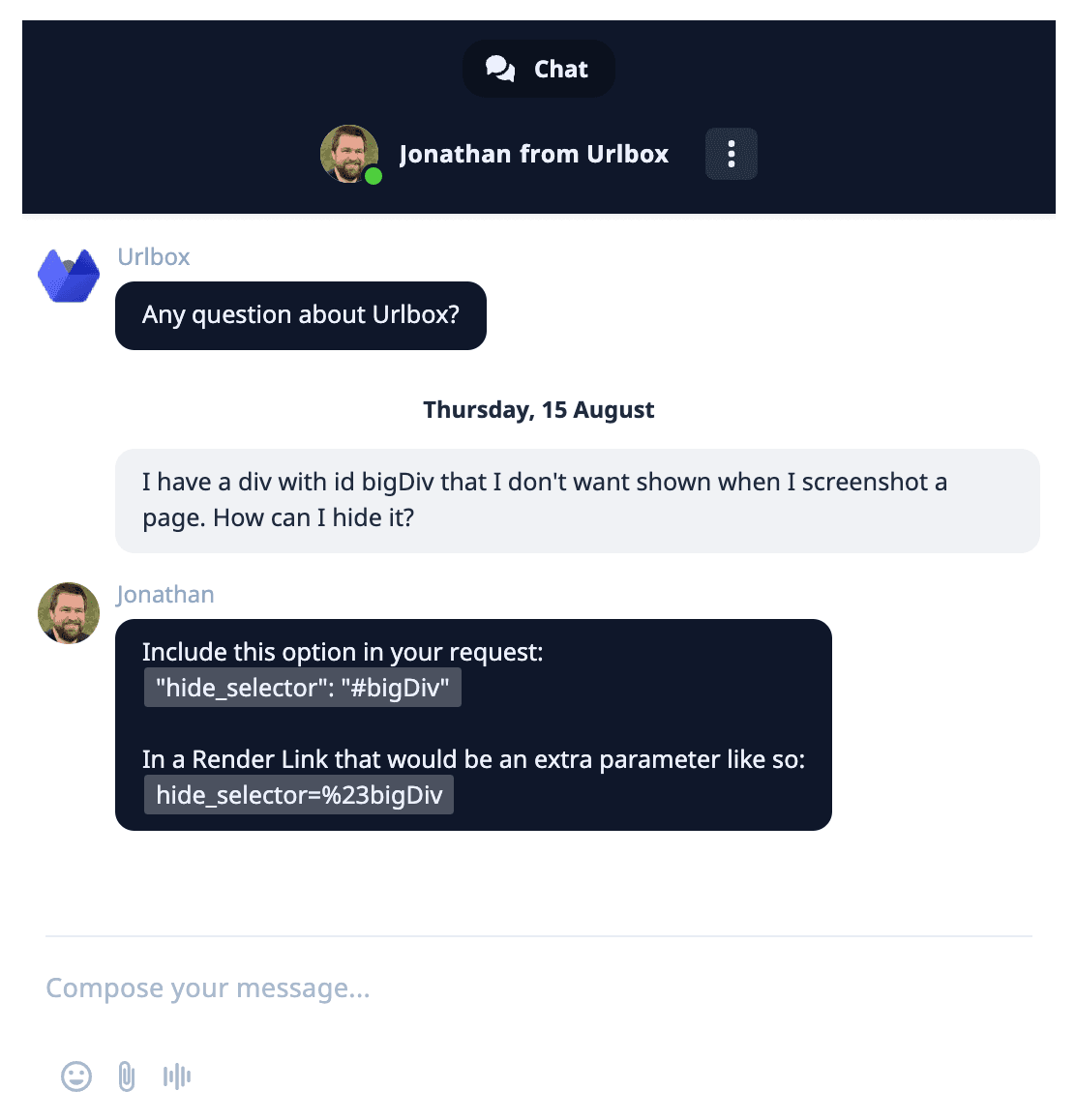The width and height of the screenshot is (1076, 1120).
Task: Open the three-dot conversation menu
Action: point(731,153)
